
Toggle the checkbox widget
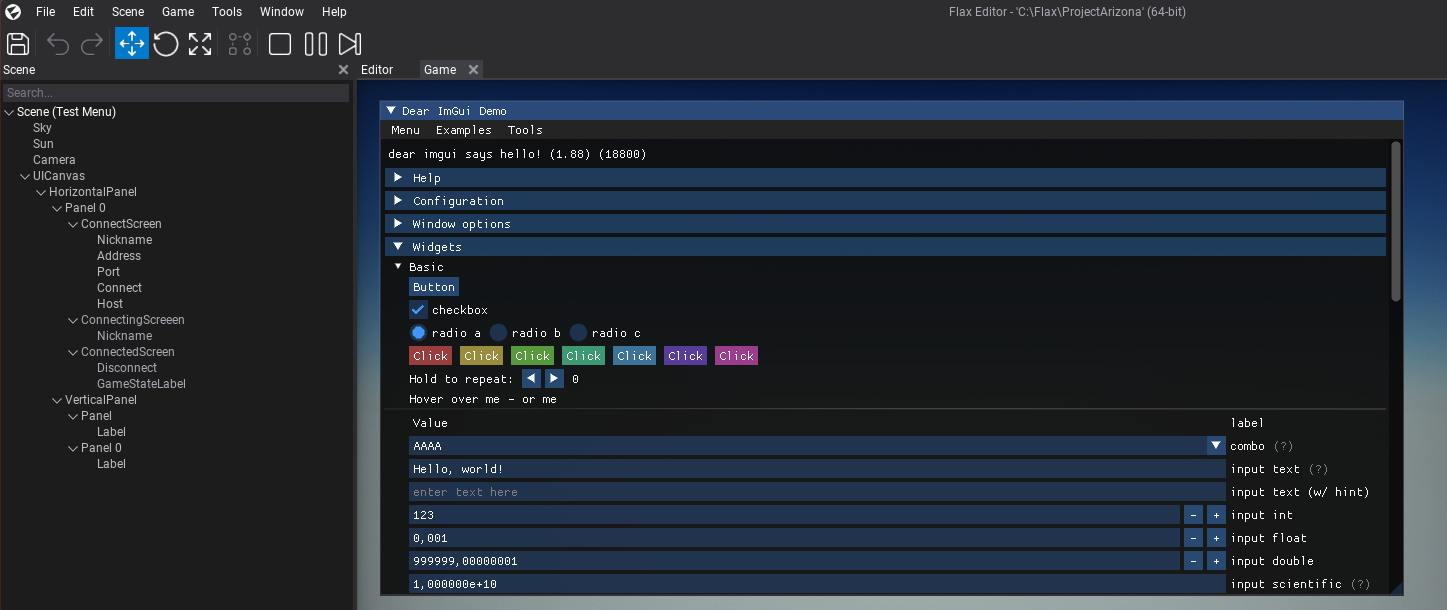coord(418,310)
